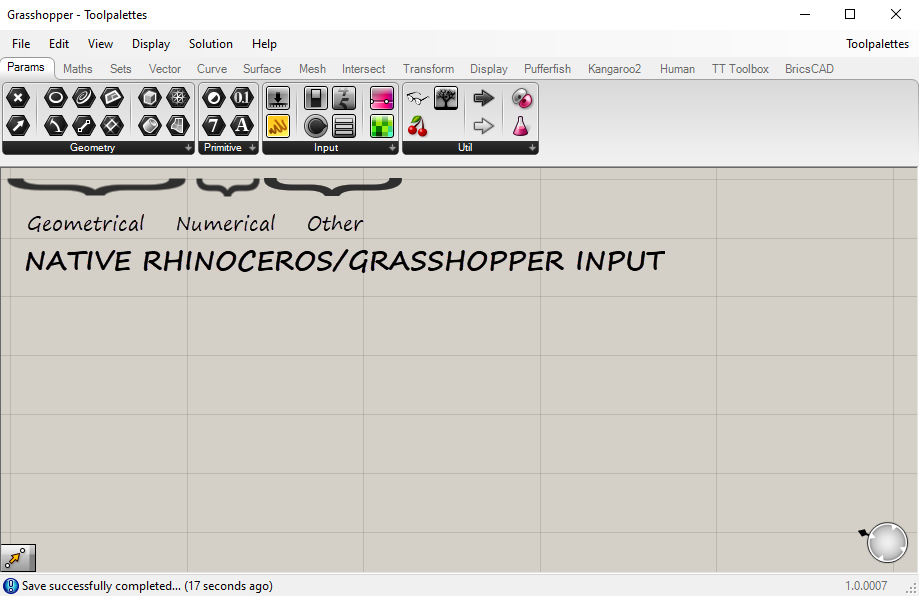The height and width of the screenshot is (596, 919).
Task: Select the Number parameter icon
Action: coord(242,97)
